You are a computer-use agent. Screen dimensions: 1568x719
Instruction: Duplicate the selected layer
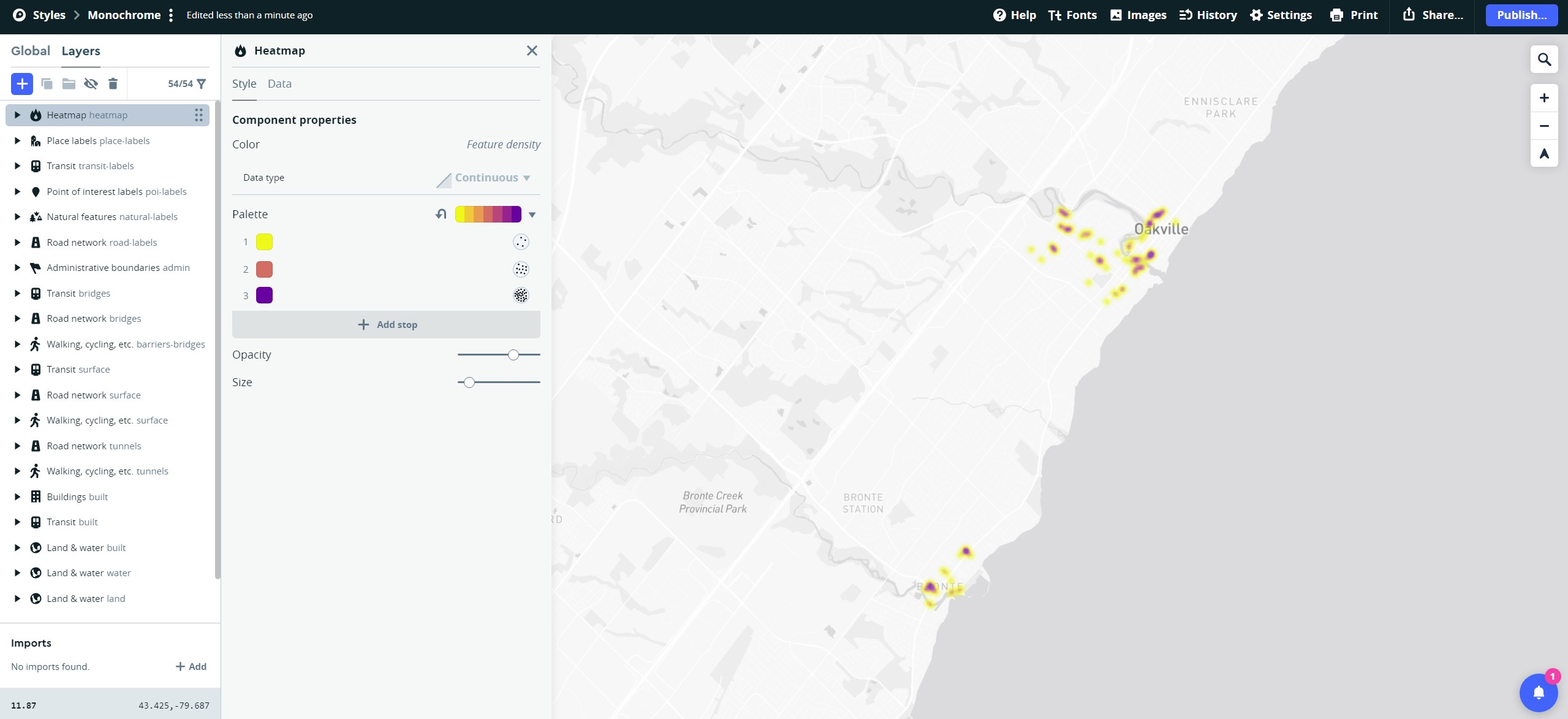point(47,83)
